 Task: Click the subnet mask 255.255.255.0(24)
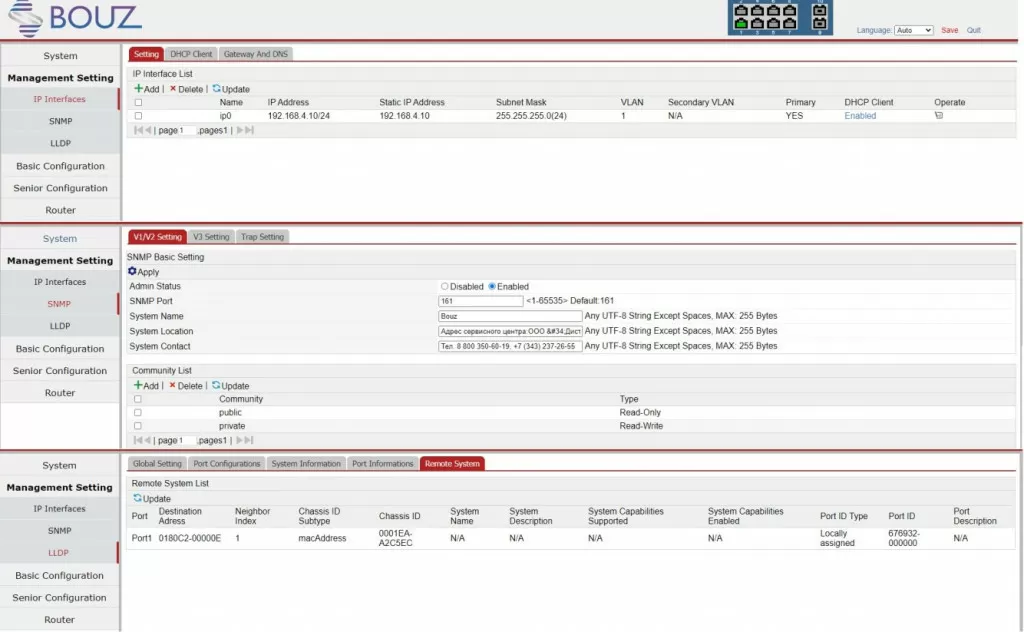[x=531, y=116]
